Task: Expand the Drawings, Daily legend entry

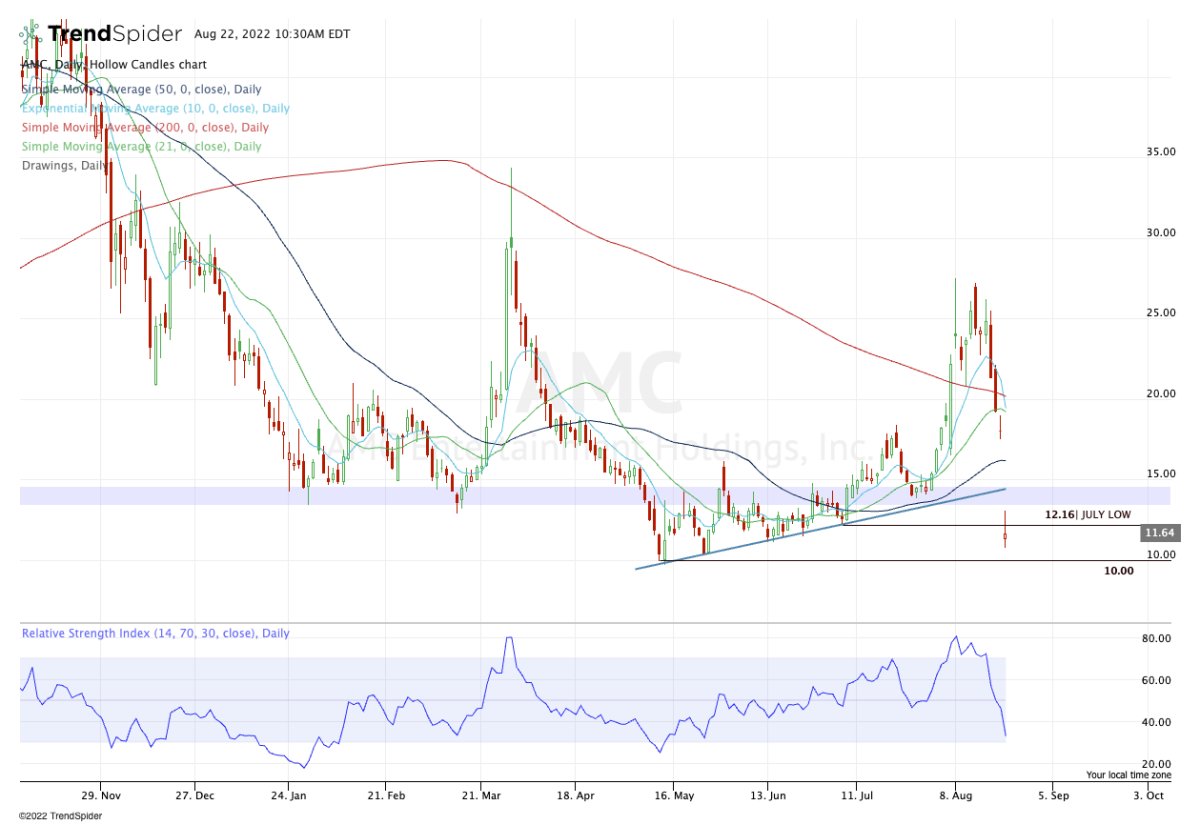Action: click(x=66, y=165)
